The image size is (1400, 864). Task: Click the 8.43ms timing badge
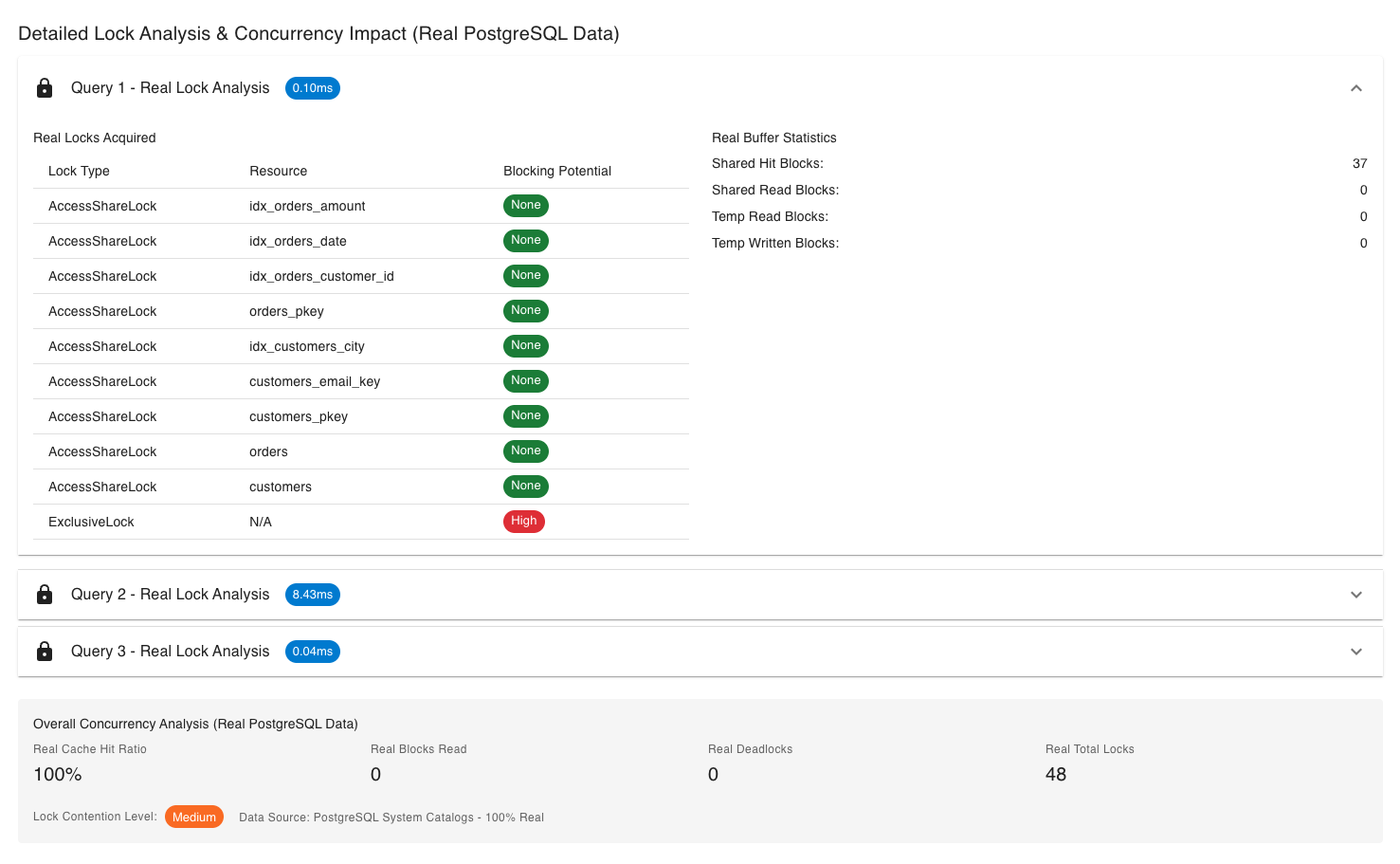click(x=312, y=595)
